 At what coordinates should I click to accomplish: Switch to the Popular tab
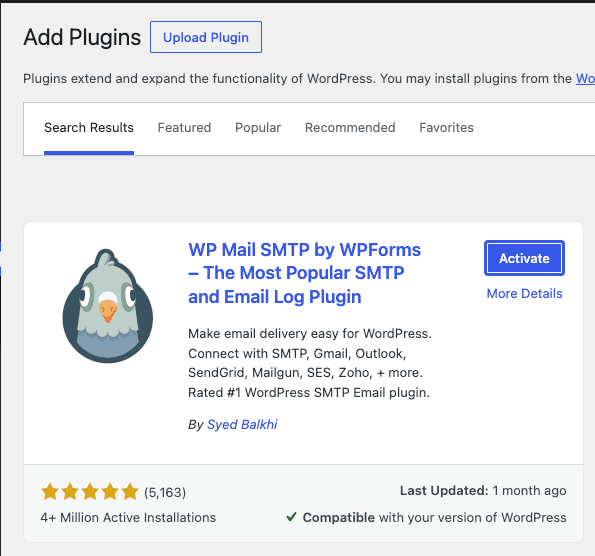(x=258, y=128)
